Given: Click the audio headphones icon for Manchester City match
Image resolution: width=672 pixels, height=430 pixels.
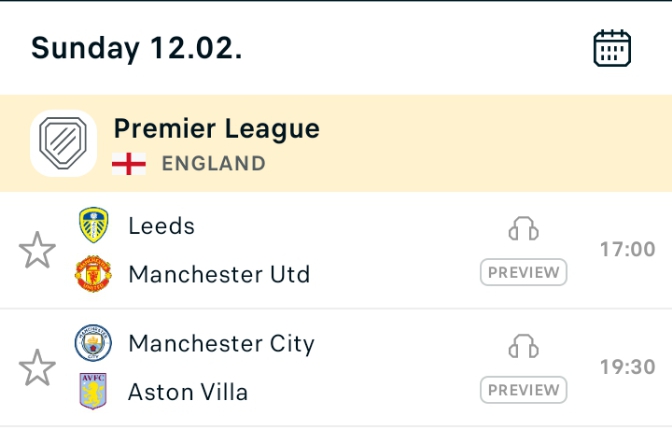Looking at the screenshot, I should (523, 346).
